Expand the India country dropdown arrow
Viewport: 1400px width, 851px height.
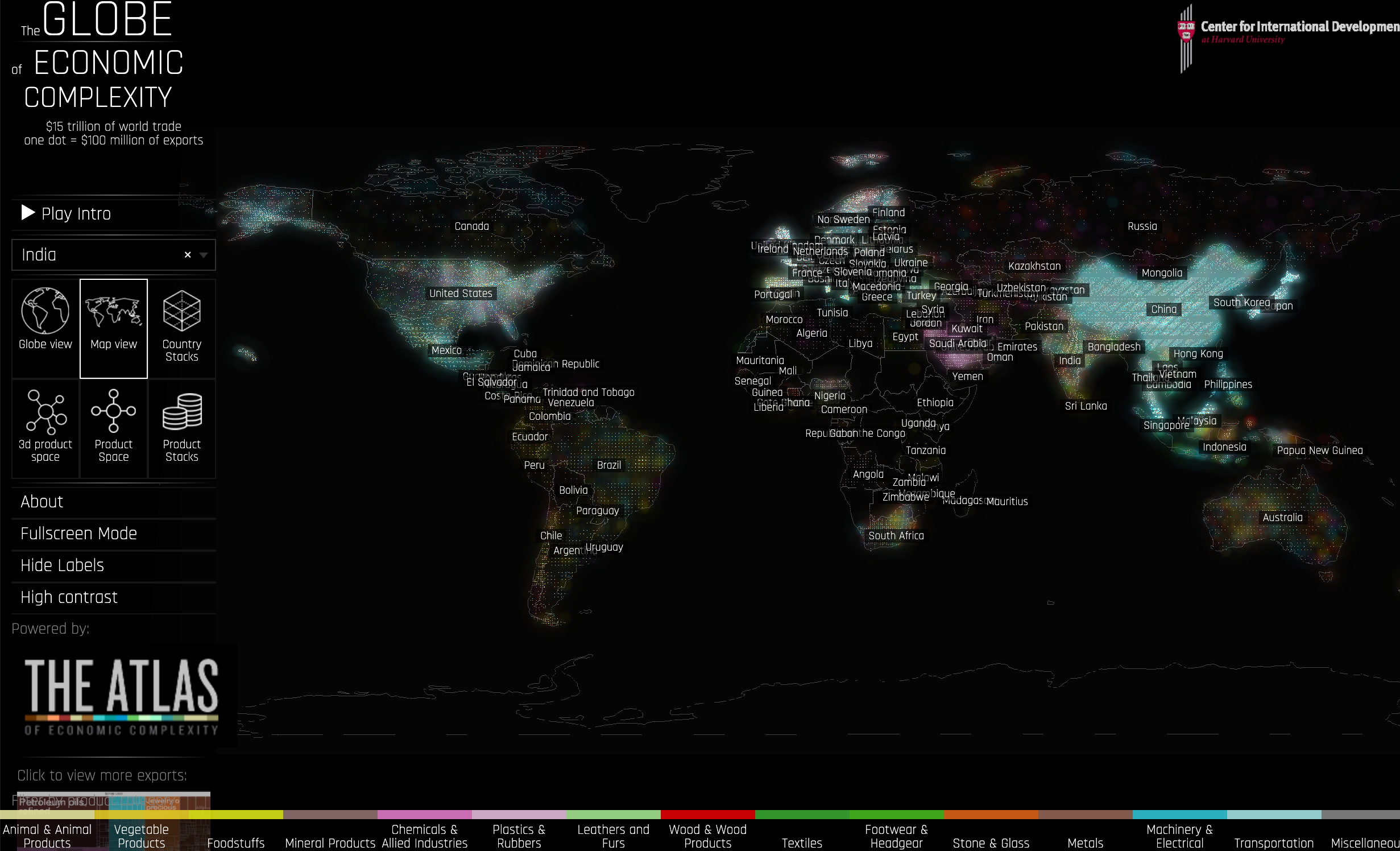point(204,255)
